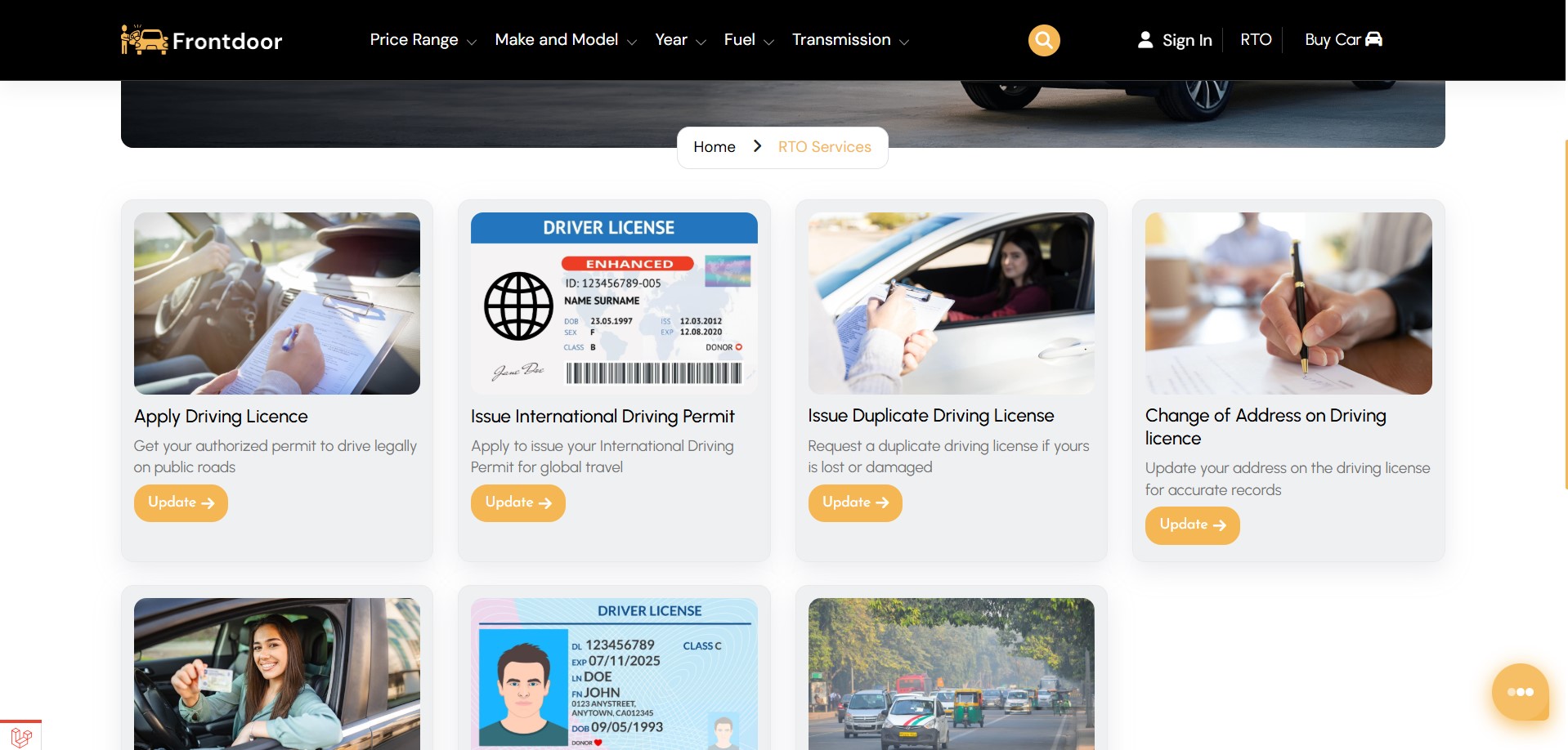Click the Laravel debug icon at bottom-left

[21, 736]
